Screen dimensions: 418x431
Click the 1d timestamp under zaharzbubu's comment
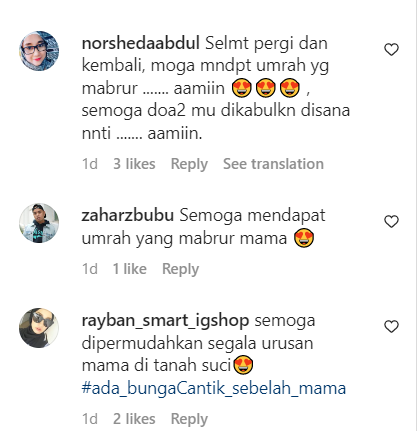[90, 269]
